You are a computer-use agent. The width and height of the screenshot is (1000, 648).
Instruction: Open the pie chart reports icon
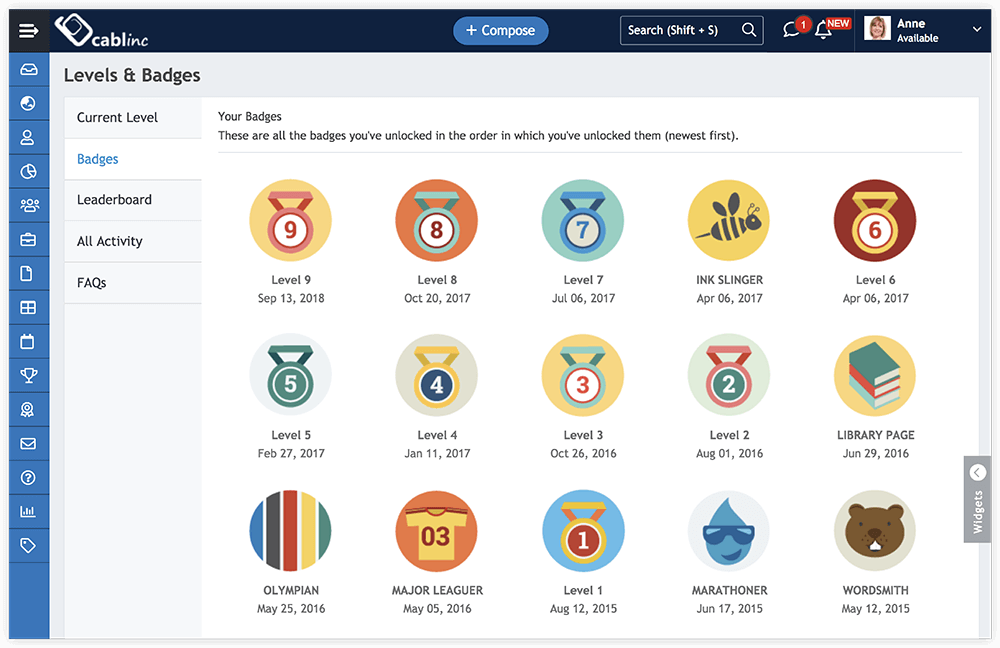[x=29, y=171]
